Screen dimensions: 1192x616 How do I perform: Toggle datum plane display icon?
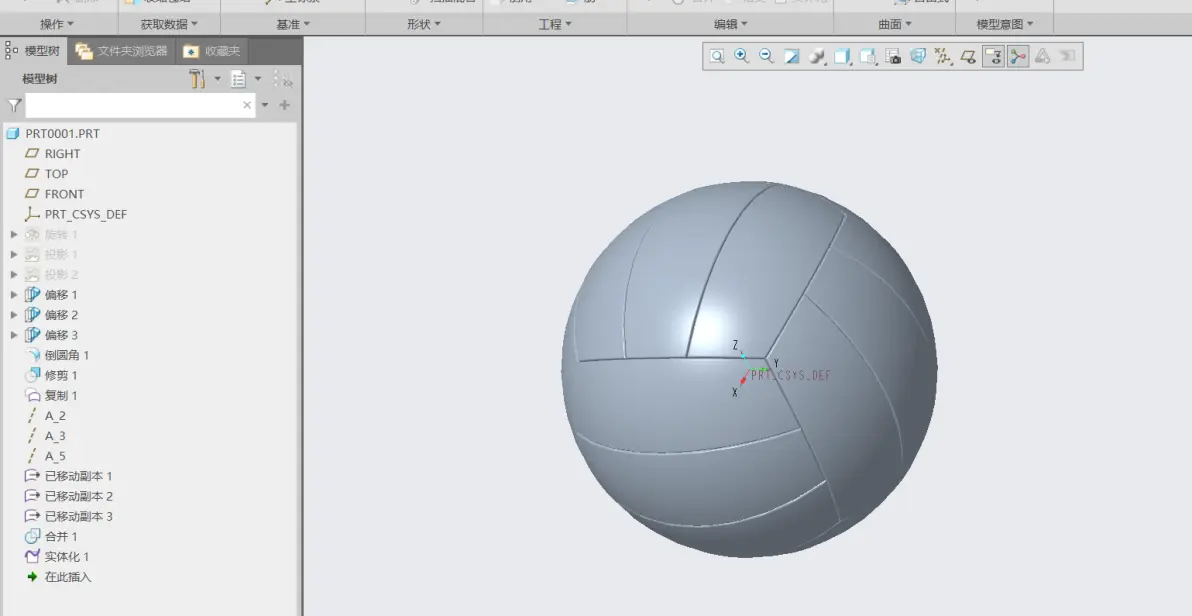point(968,56)
